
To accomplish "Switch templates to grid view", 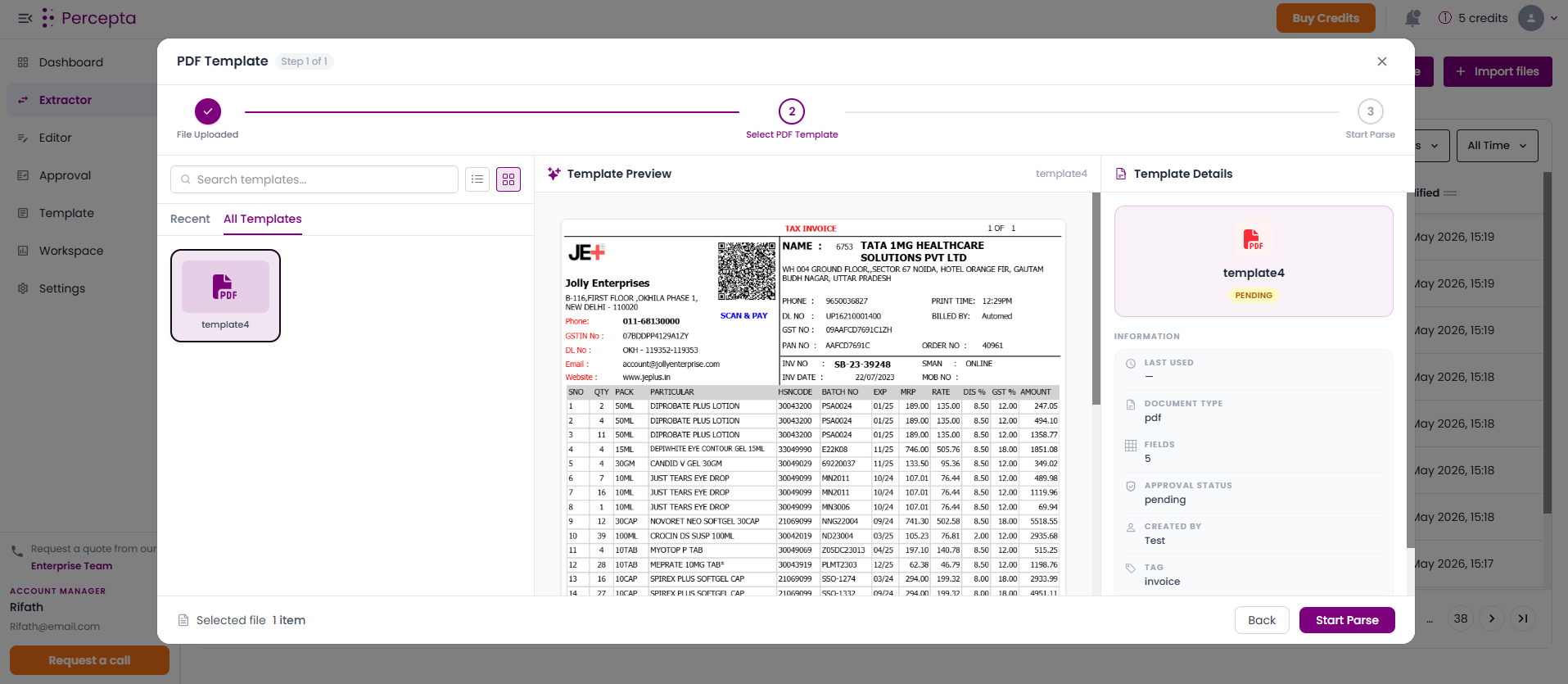I will click(508, 179).
